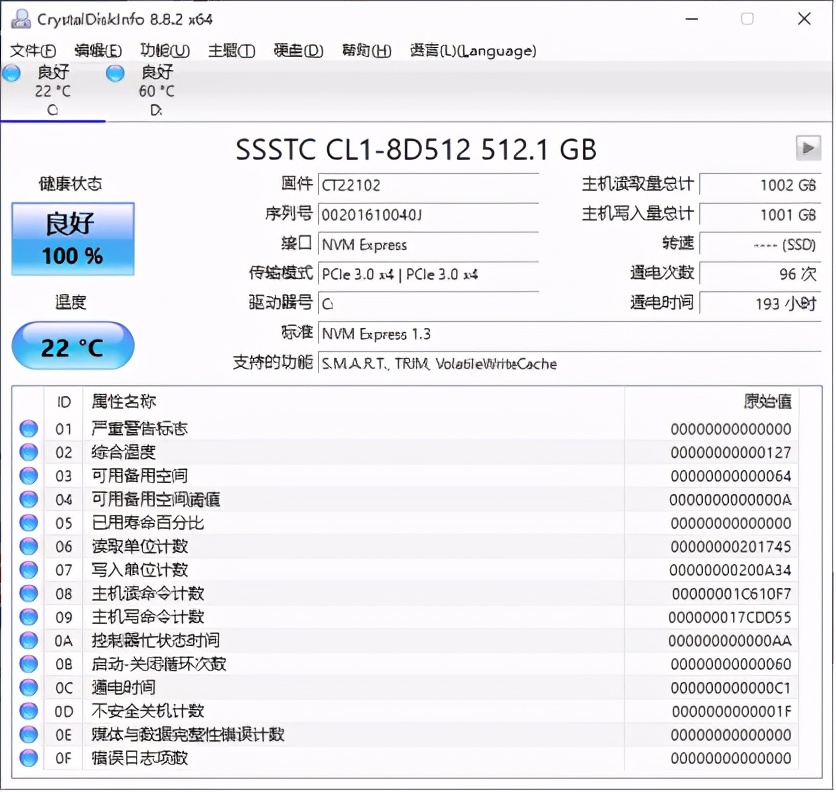Click the host writes value 1001 GB
The height and width of the screenshot is (792, 836).
(x=760, y=215)
